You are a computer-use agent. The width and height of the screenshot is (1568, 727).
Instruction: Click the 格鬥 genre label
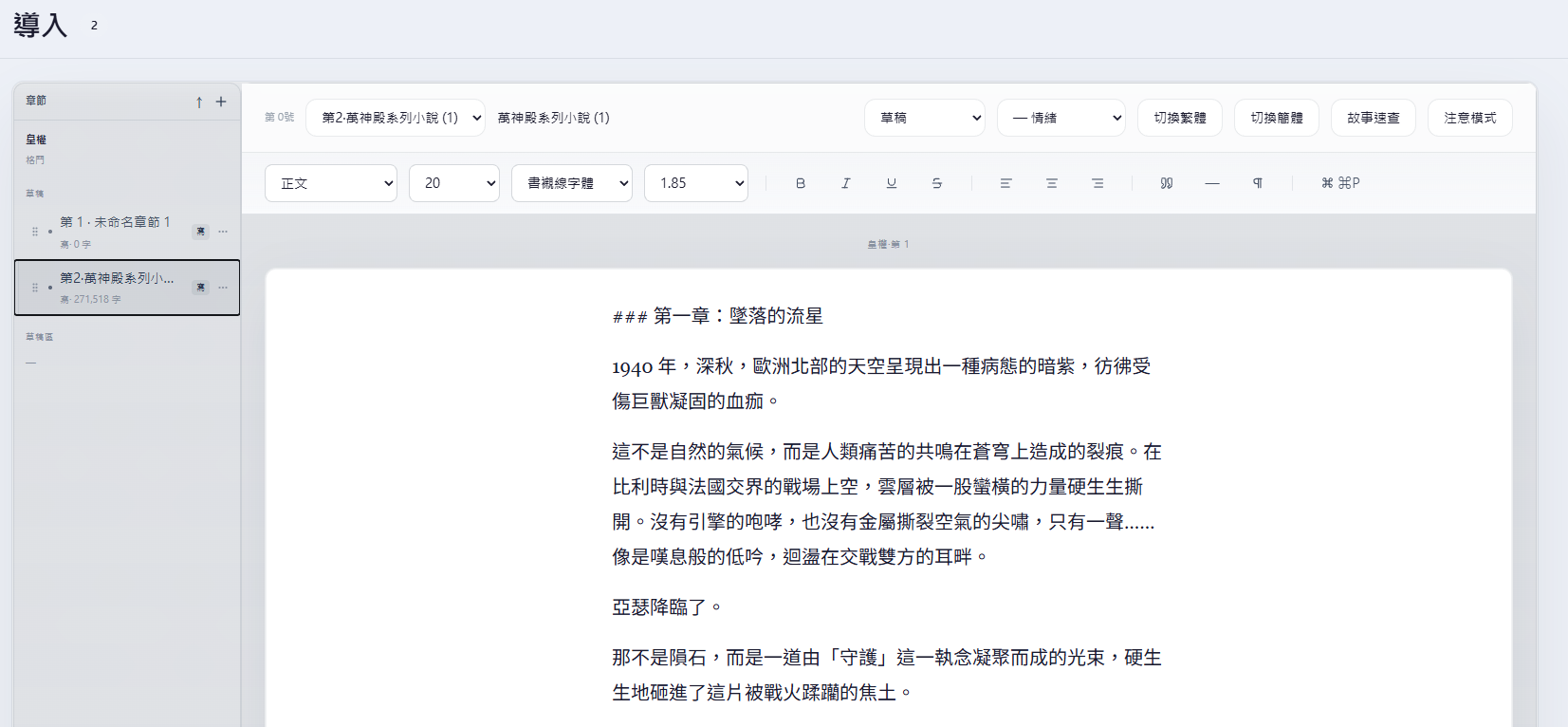(35, 160)
